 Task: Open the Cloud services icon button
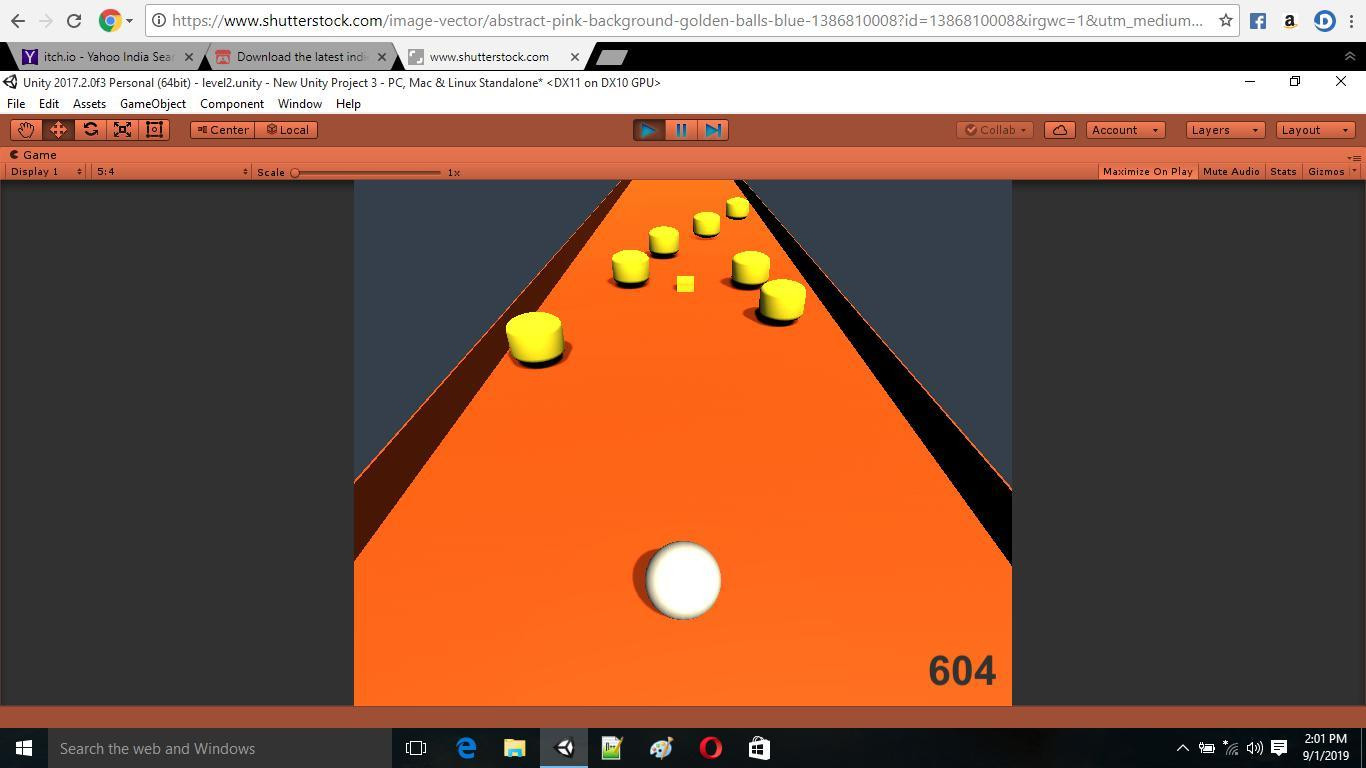tap(1060, 130)
